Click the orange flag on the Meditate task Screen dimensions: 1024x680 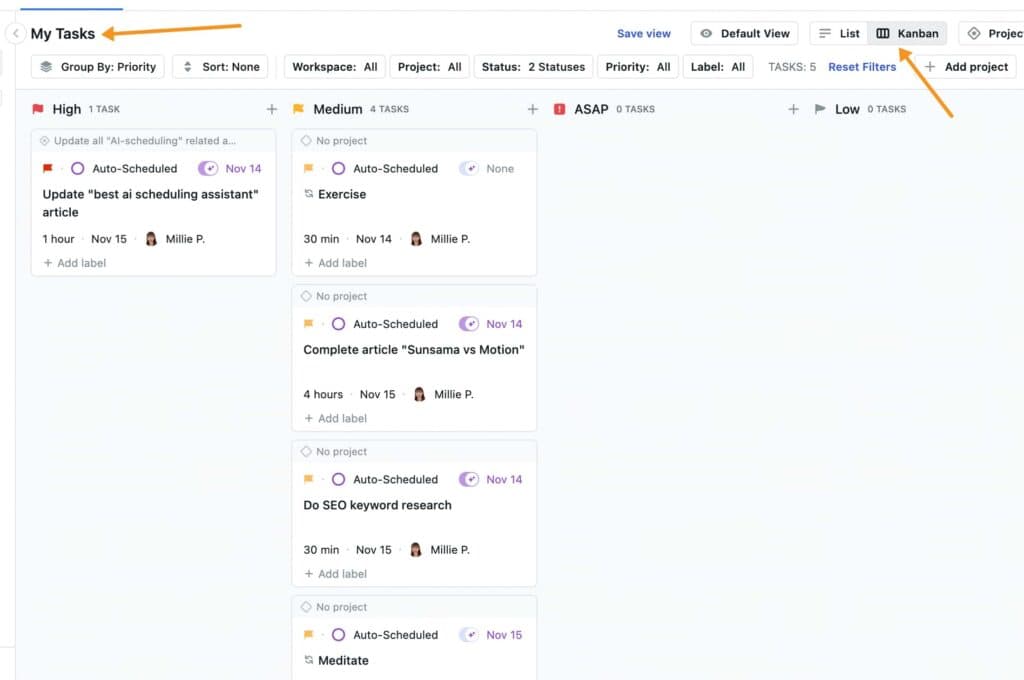308,635
